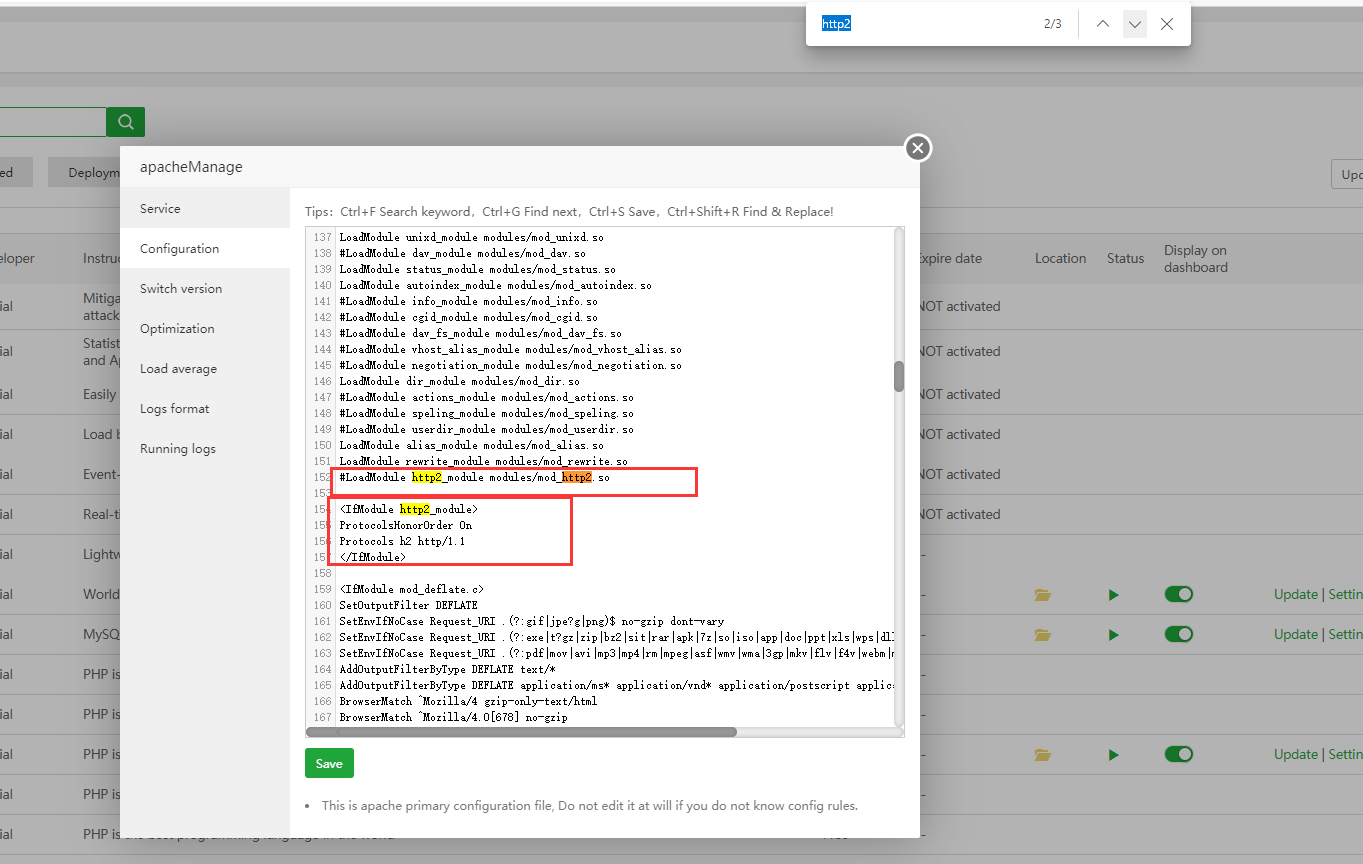Place cursor on the unixd_module LoadModule line
The width and height of the screenshot is (1363, 864).
[x=471, y=238]
